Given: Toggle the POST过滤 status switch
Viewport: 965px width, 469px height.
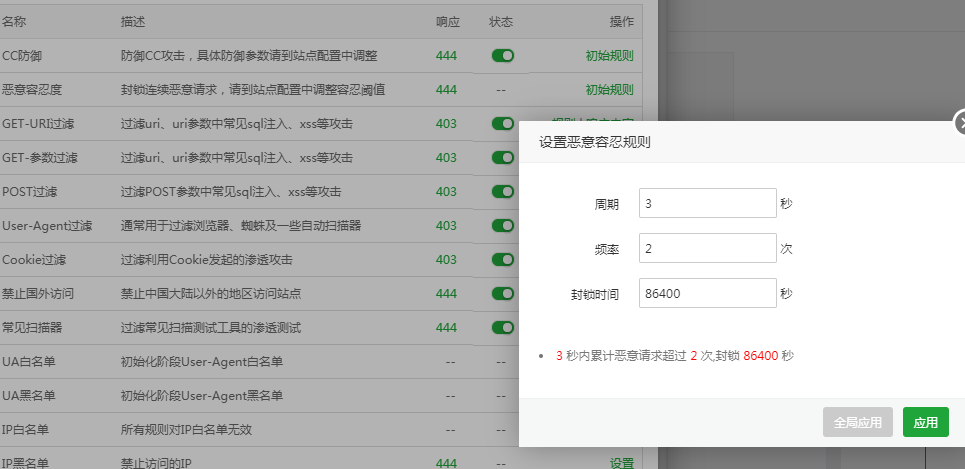Looking at the screenshot, I should [x=503, y=191].
